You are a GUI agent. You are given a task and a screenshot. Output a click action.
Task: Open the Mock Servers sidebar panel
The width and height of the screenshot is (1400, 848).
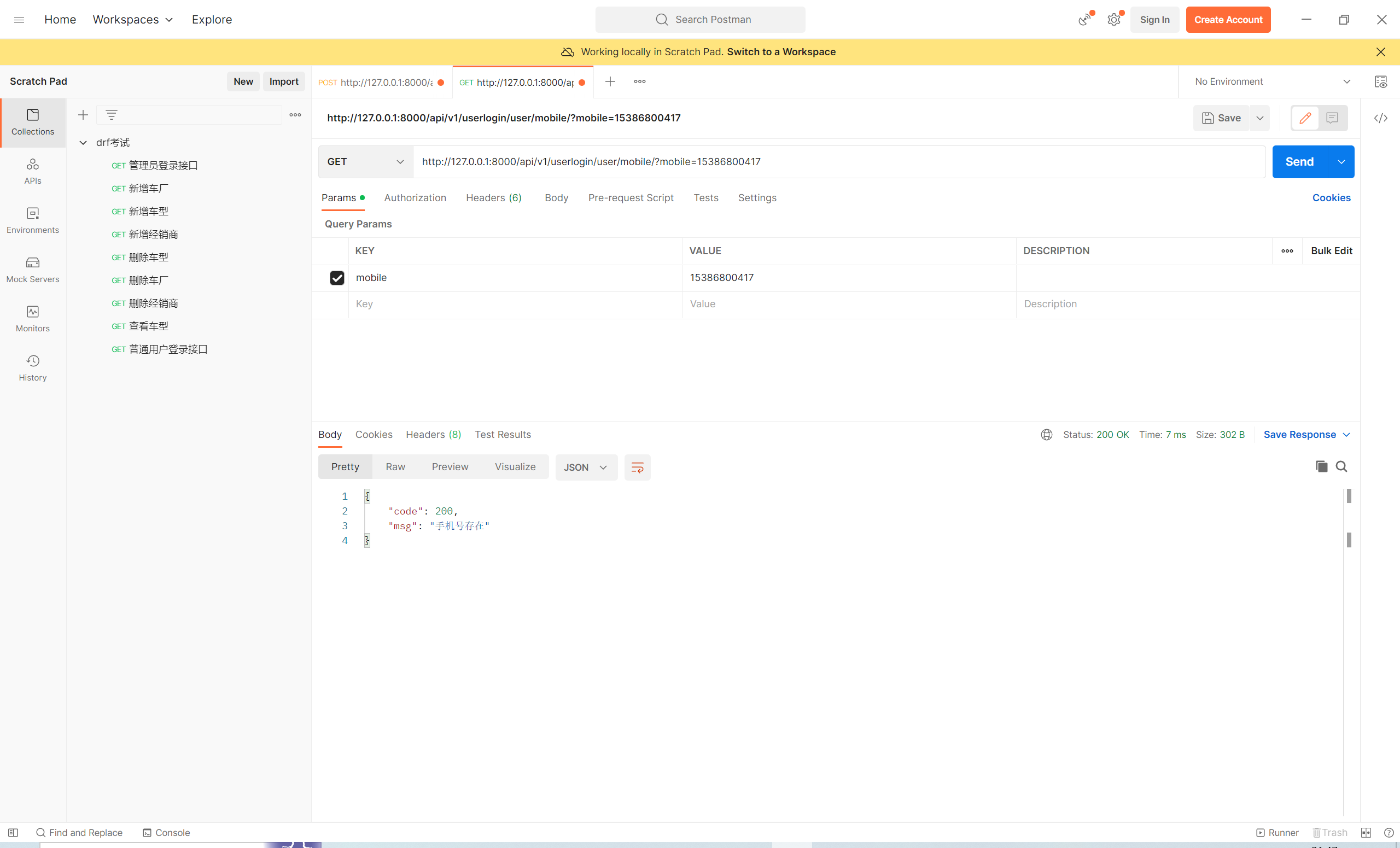pyautogui.click(x=32, y=269)
